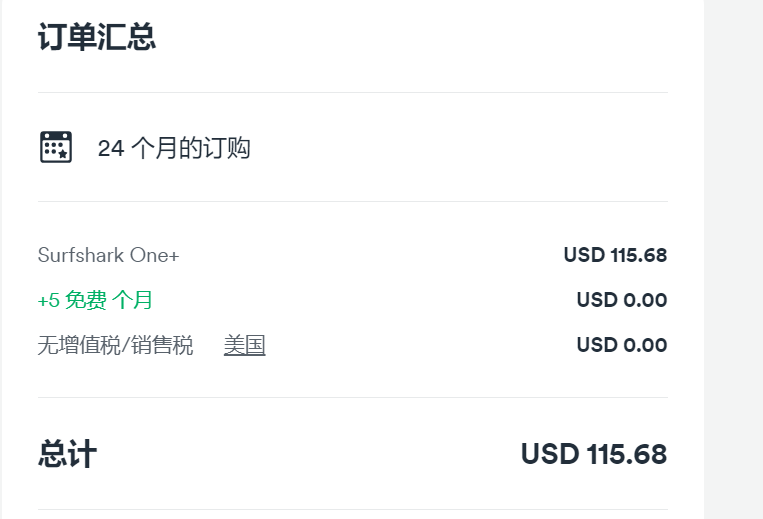Click USD 0.00 on the free months row
763x519 pixels.
click(x=621, y=300)
